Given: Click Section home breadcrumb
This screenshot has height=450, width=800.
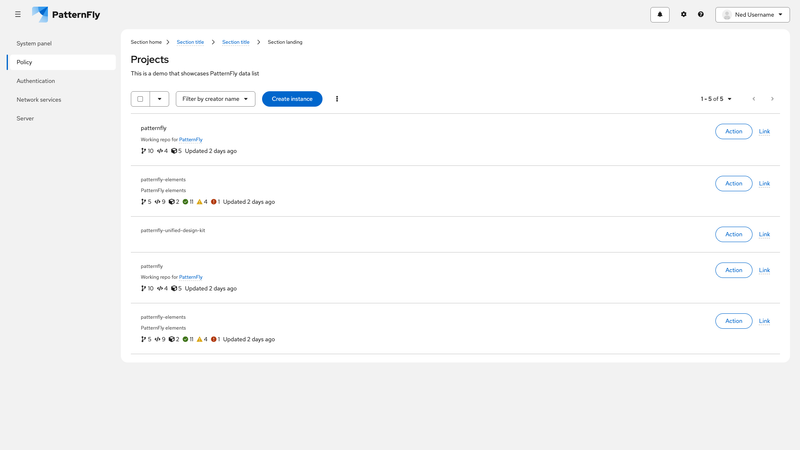Looking at the screenshot, I should pos(146,42).
